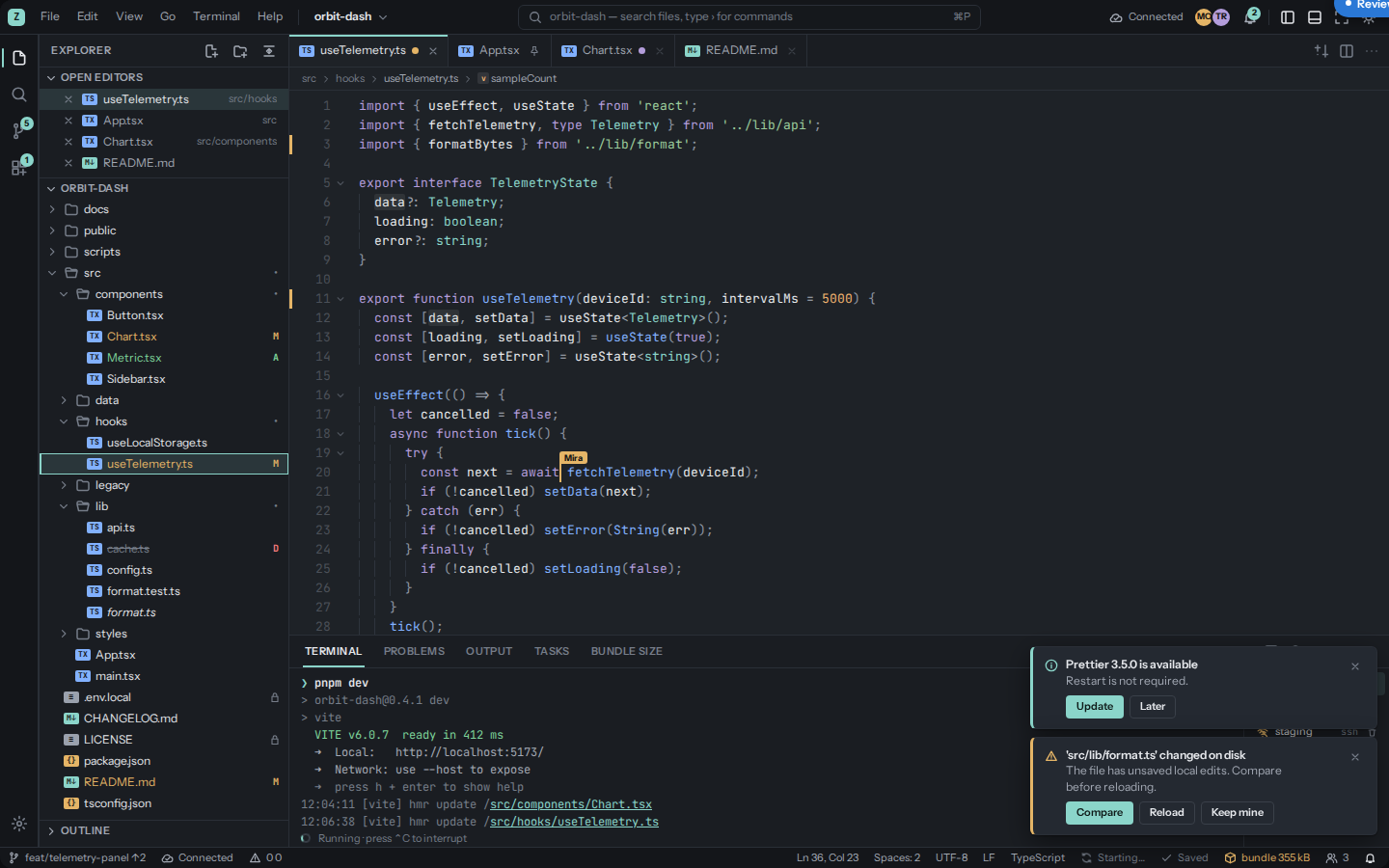Click the MC collaborator avatar
This screenshot has width=1389, height=868.
[x=1203, y=16]
